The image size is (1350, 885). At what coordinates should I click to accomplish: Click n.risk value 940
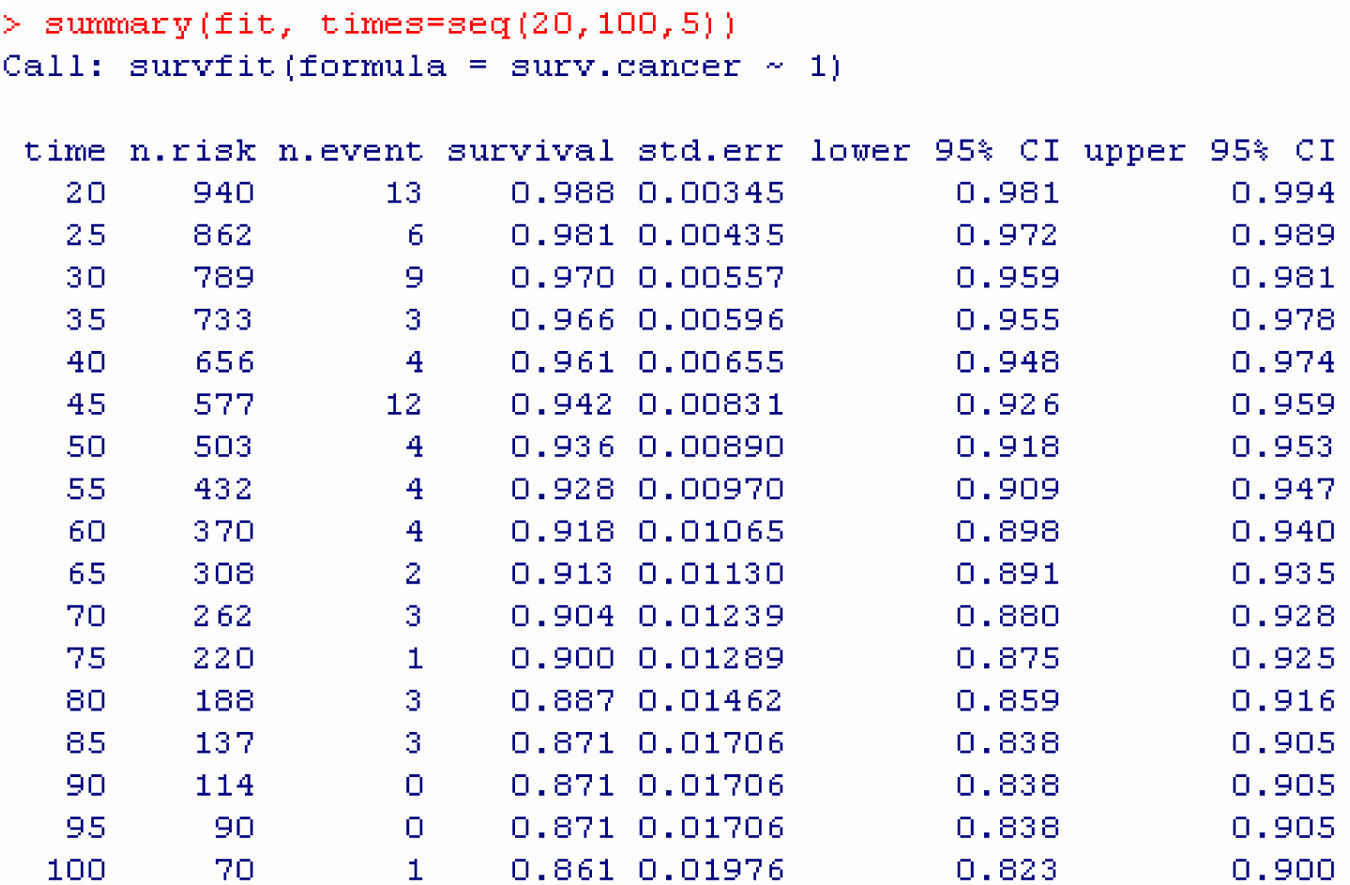[x=223, y=193]
